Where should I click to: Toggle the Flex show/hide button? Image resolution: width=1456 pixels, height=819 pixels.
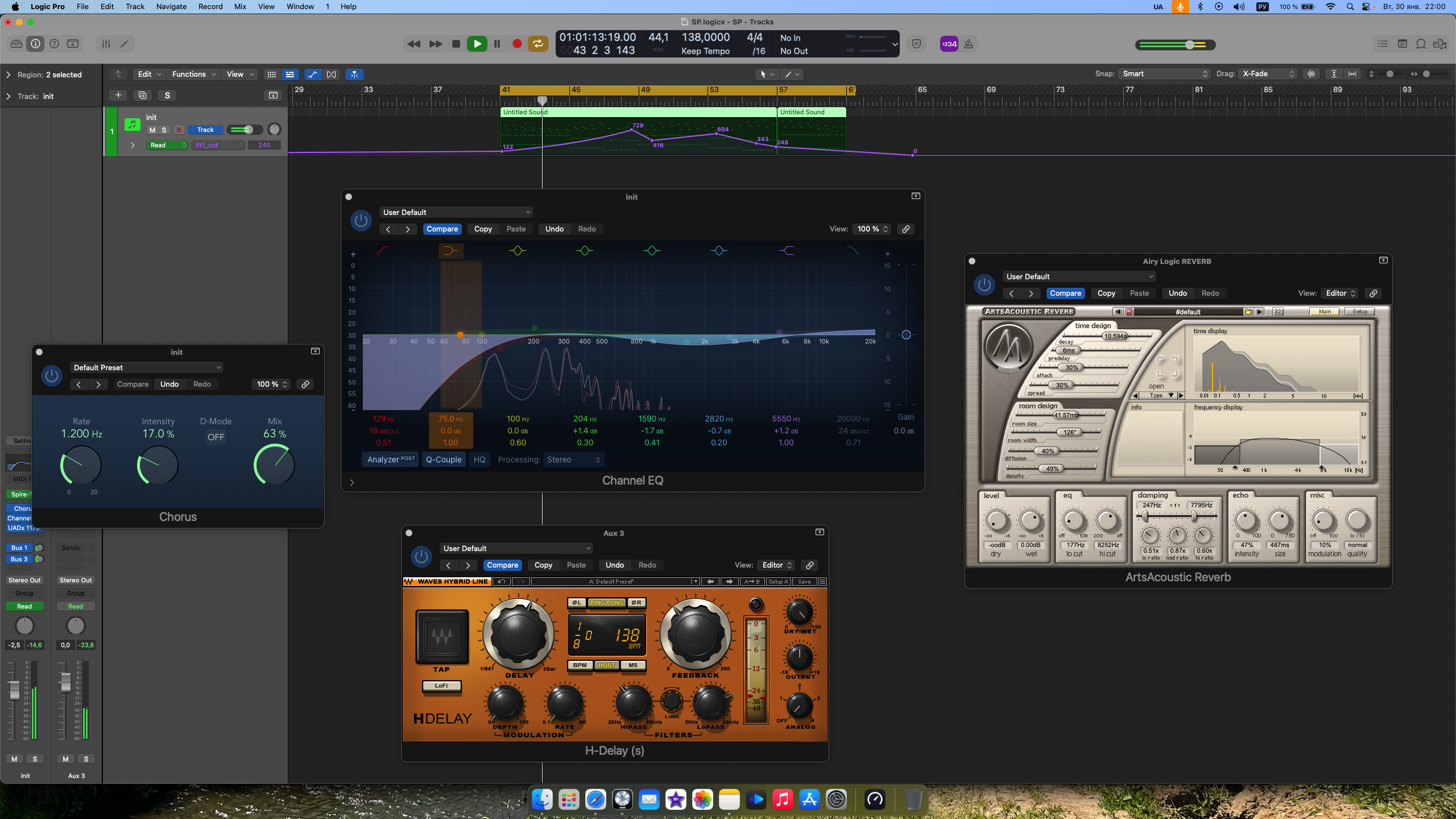click(x=332, y=75)
